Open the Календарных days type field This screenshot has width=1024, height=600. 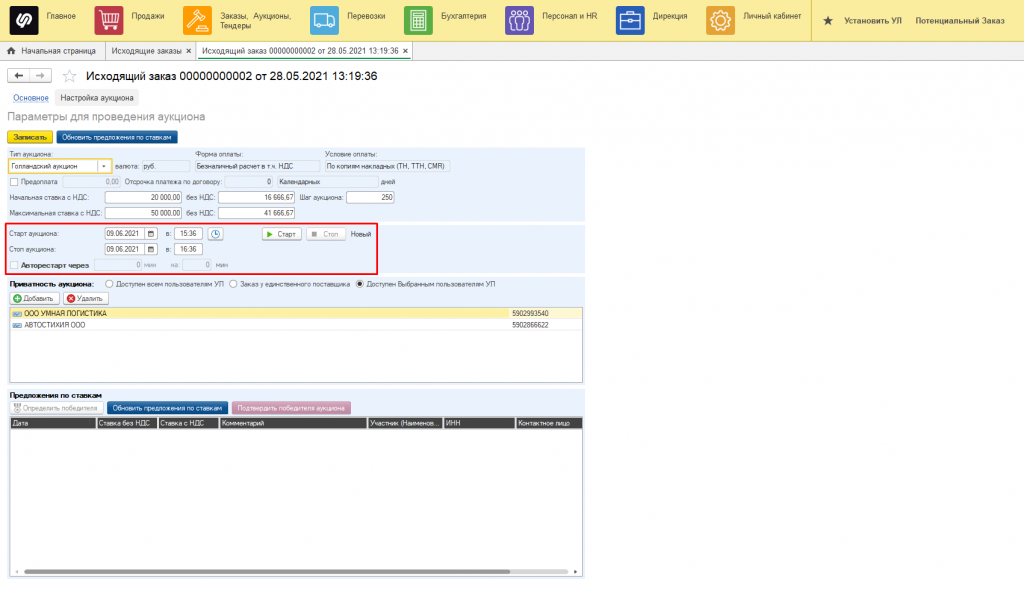[x=327, y=182]
